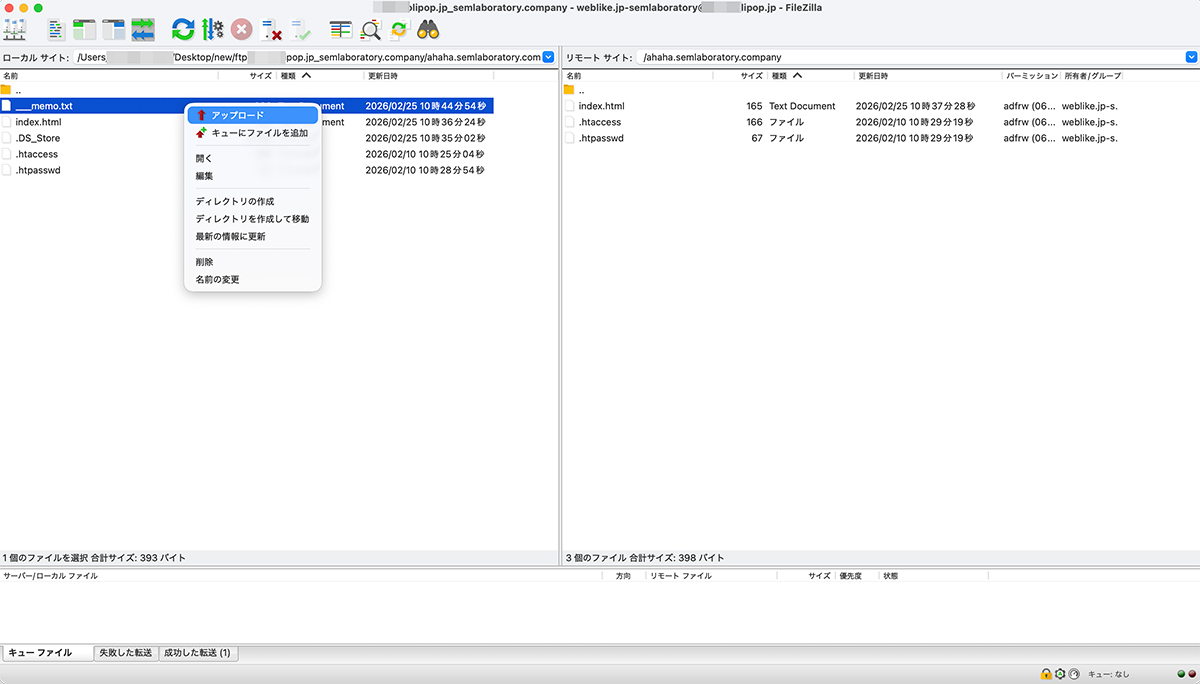Compare directories with the magnifier icon
The height and width of the screenshot is (684, 1200).
[x=369, y=29]
